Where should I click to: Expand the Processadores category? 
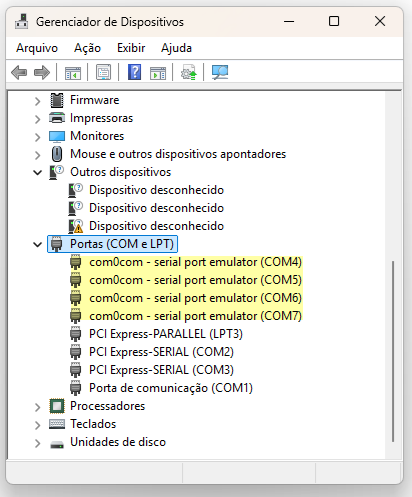tap(37, 407)
